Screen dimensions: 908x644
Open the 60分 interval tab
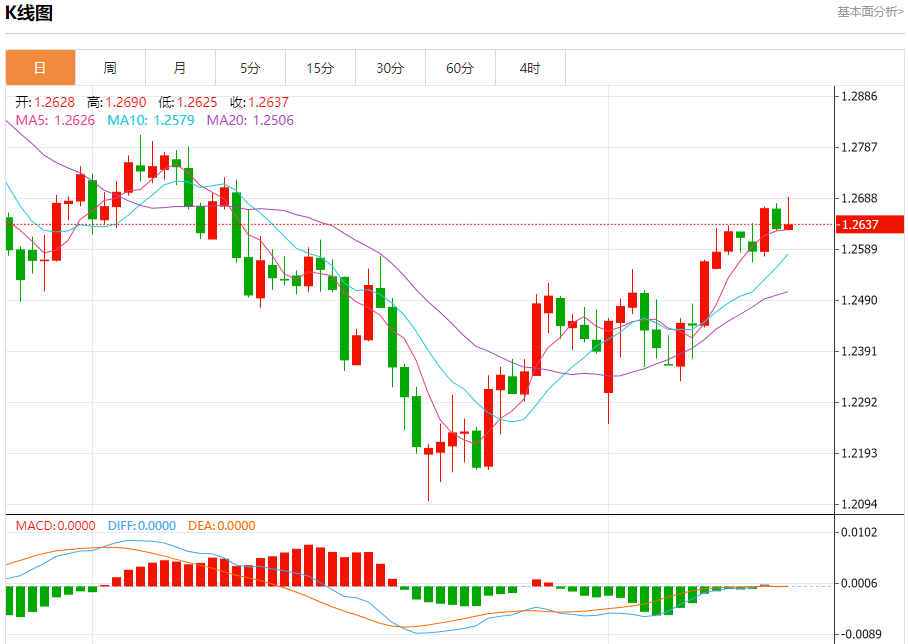click(460, 68)
